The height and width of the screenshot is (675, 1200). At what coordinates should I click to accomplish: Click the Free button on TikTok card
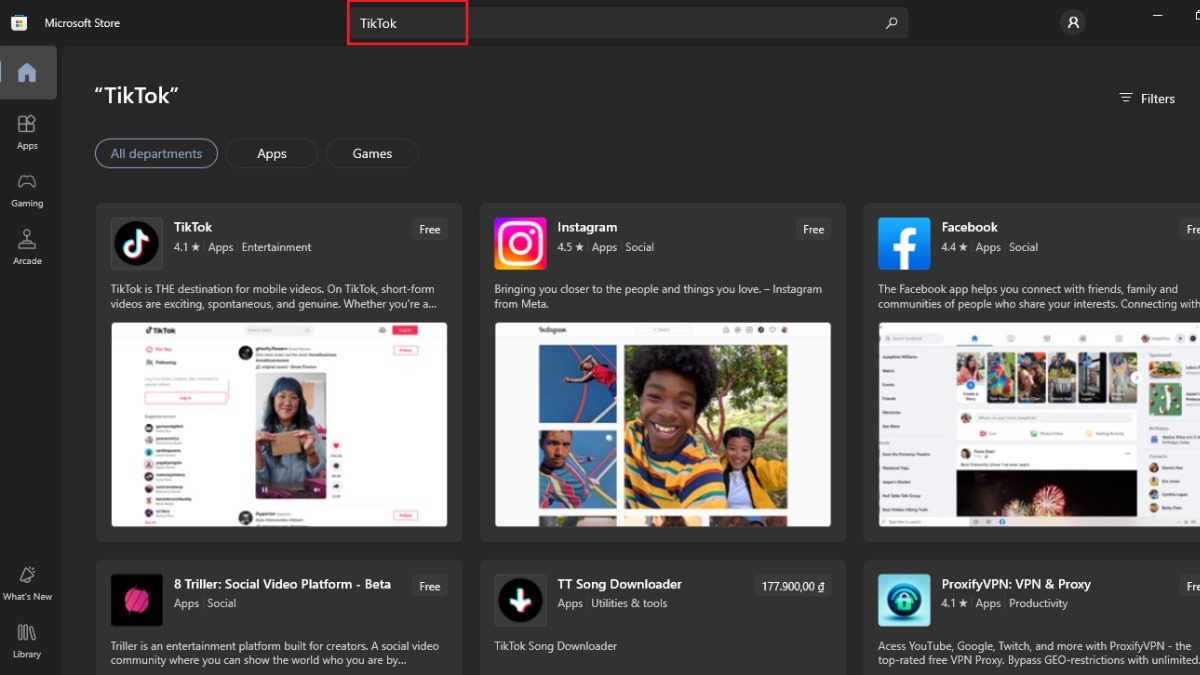[x=430, y=229]
